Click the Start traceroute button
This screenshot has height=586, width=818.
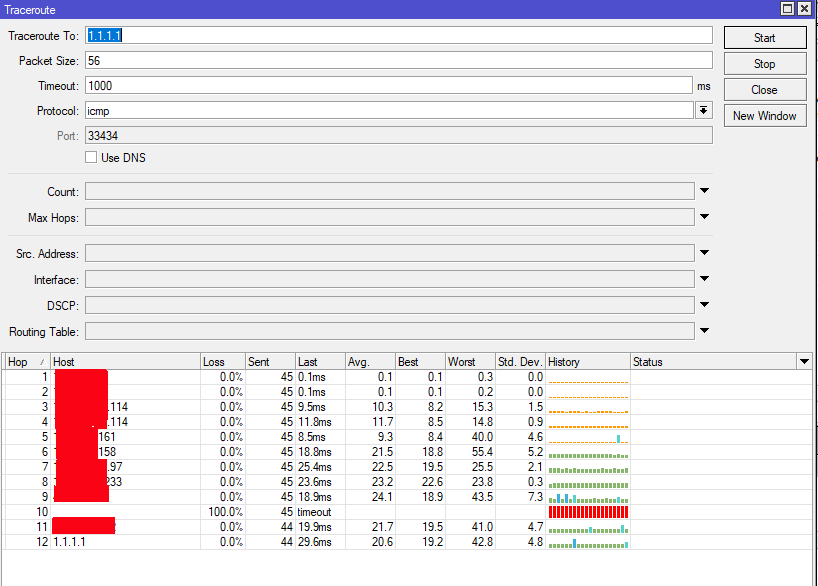click(x=765, y=38)
